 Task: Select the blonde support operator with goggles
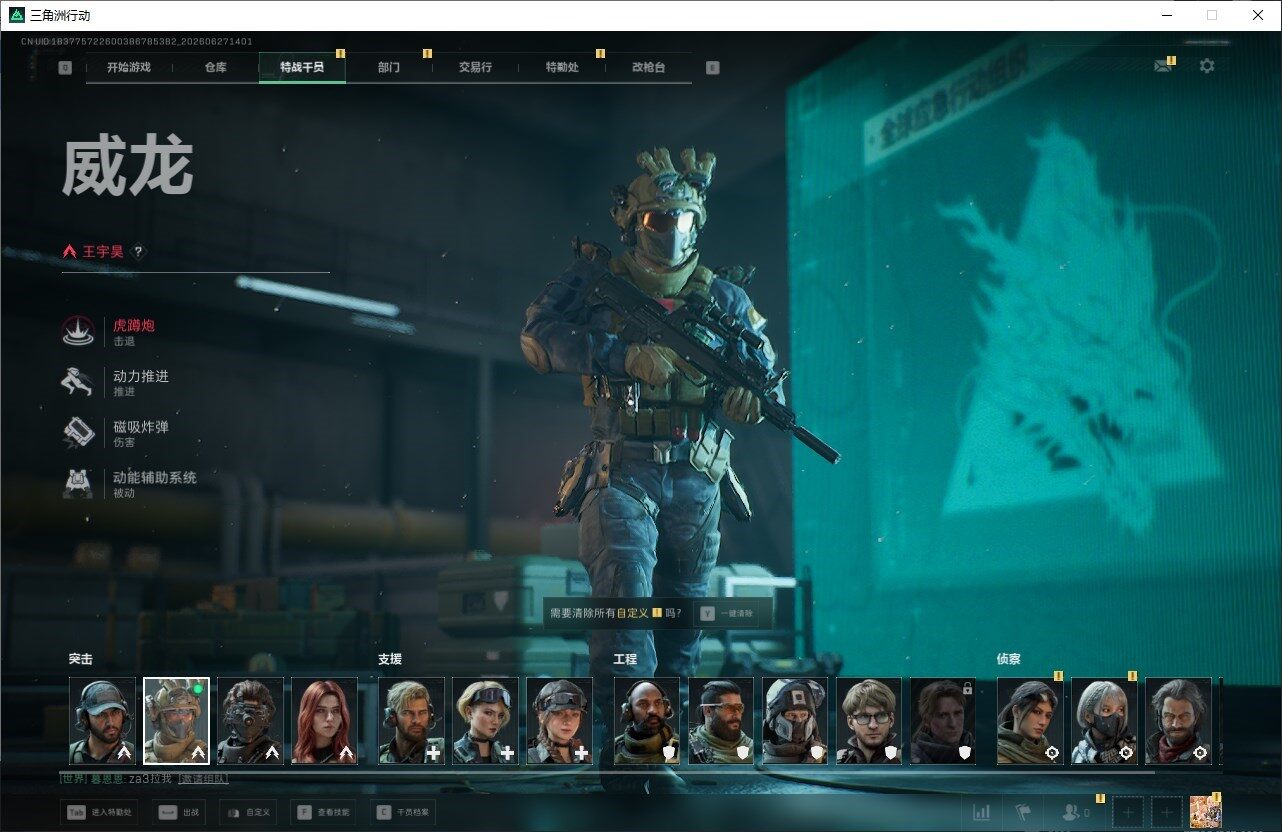(485, 721)
